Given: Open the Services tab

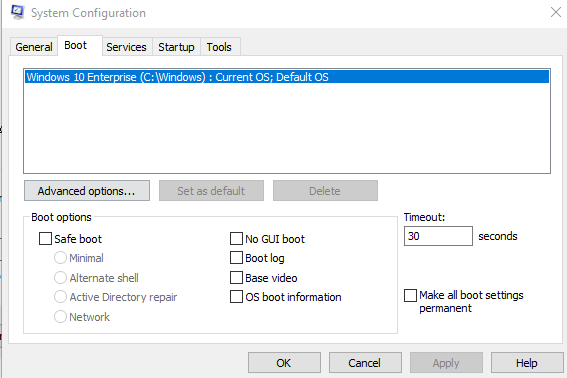Looking at the screenshot, I should (x=126, y=47).
